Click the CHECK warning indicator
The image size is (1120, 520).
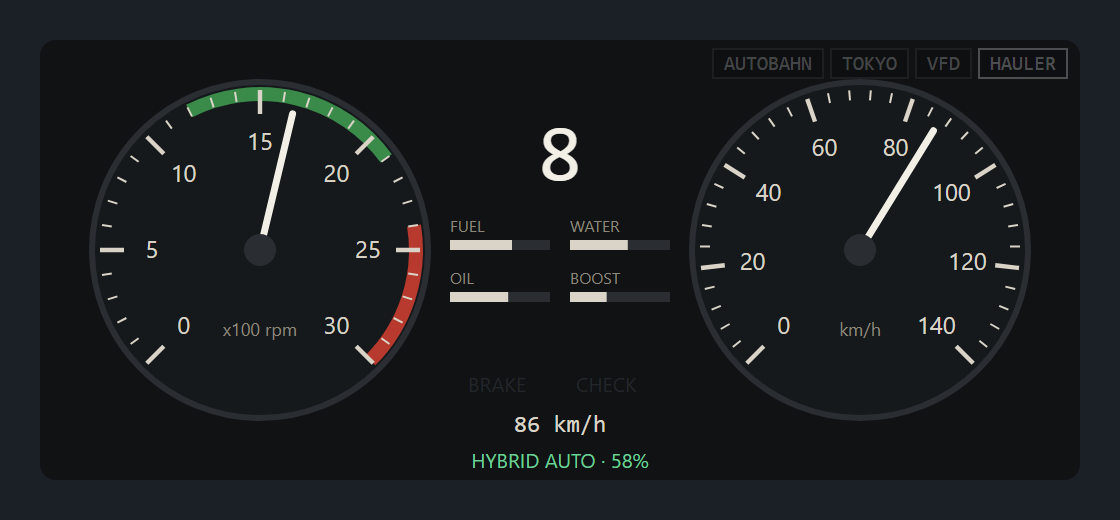pyautogui.click(x=606, y=386)
